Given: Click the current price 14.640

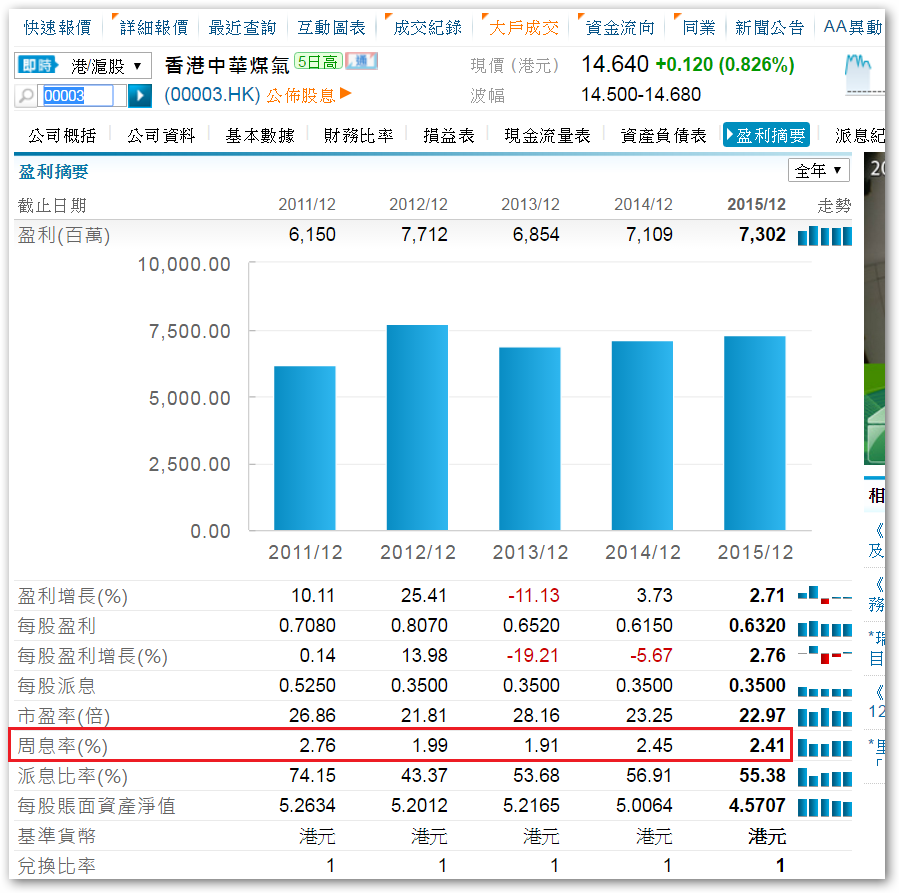Looking at the screenshot, I should [x=615, y=64].
